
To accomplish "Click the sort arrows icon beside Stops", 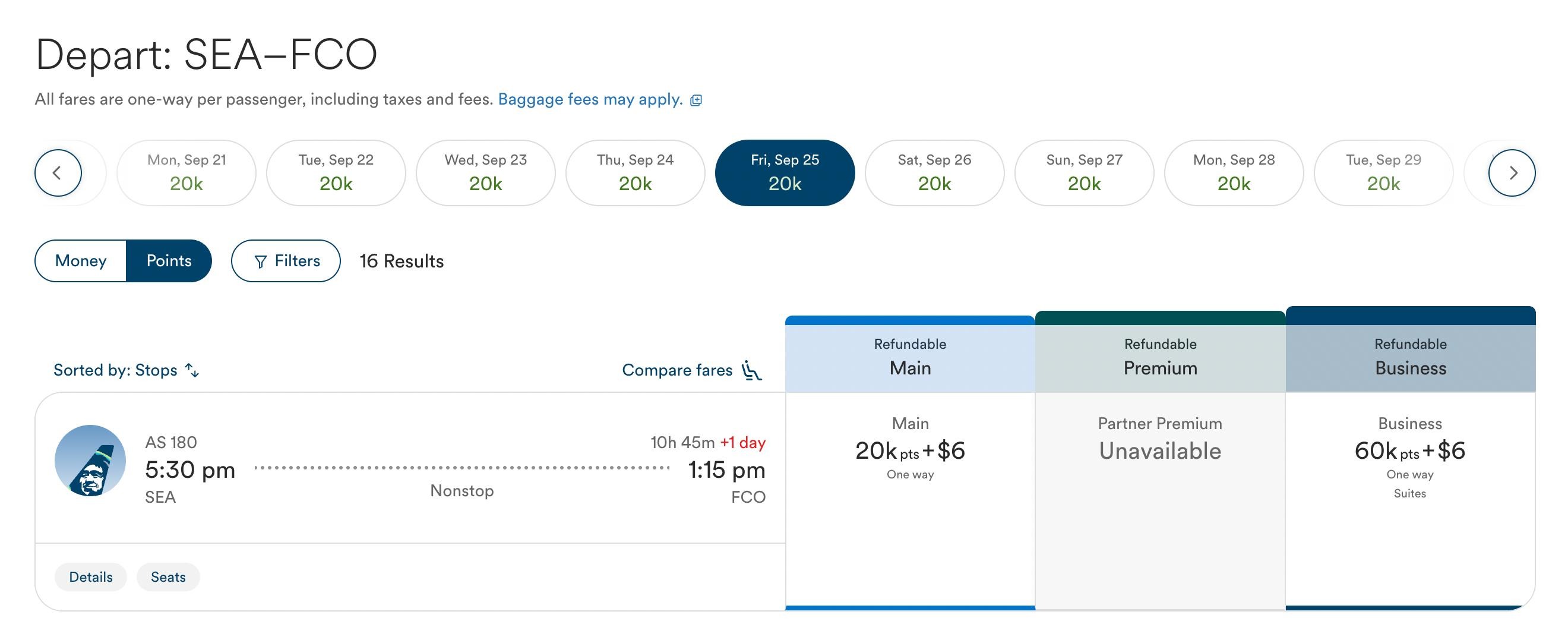I will coord(192,370).
